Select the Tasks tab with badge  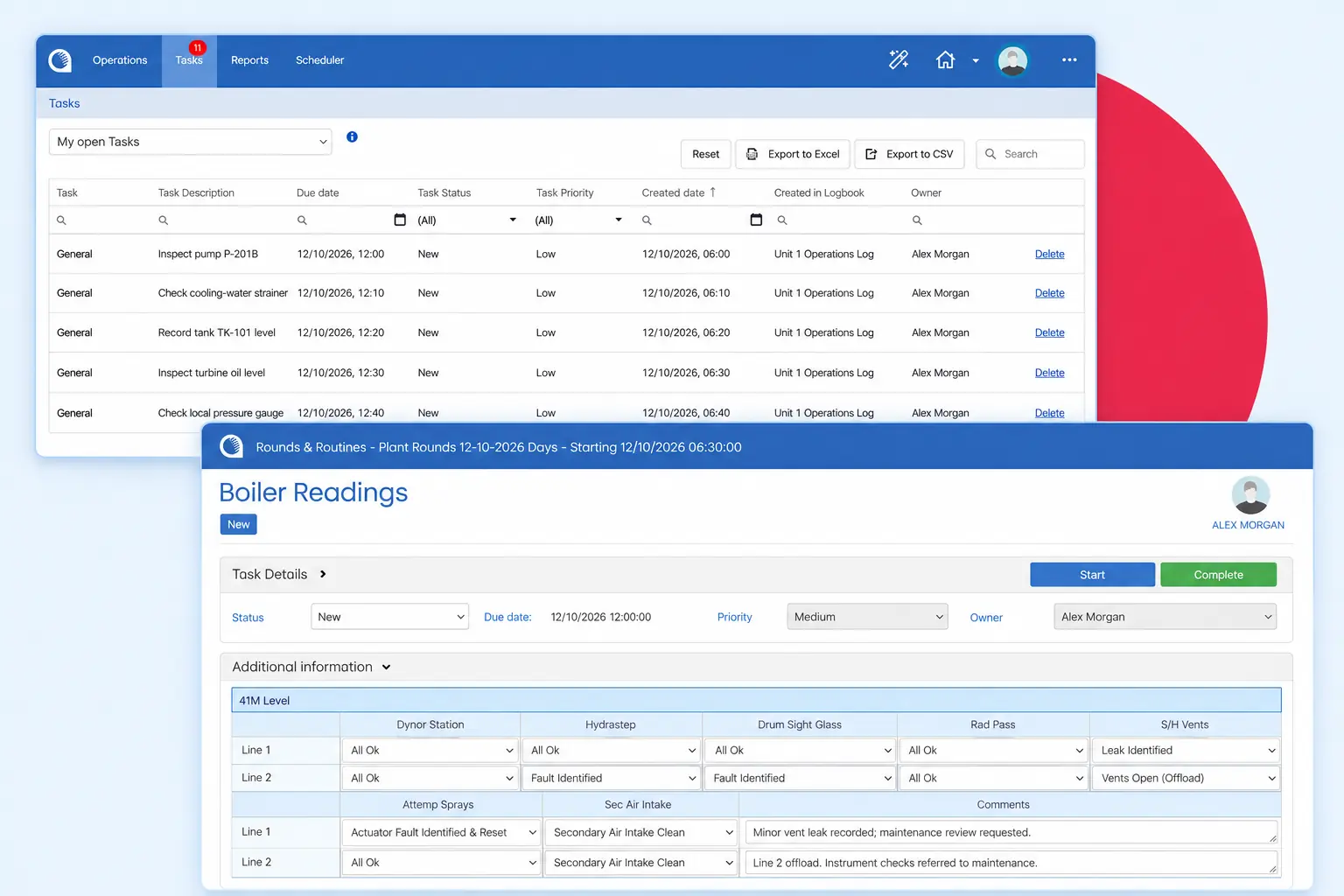[x=189, y=60]
